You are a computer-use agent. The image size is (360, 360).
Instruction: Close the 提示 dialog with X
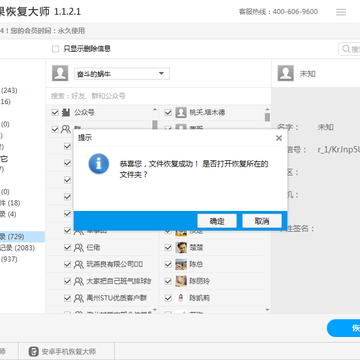279,138
